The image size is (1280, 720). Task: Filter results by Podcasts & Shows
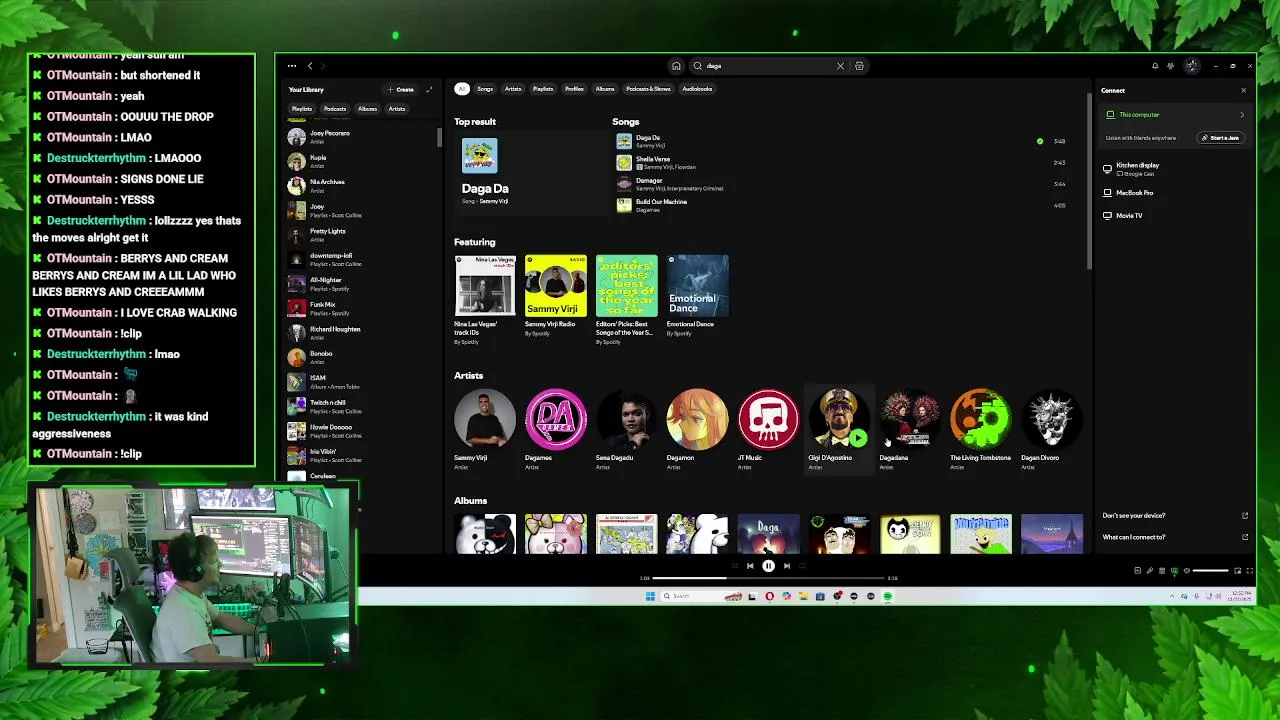point(648,89)
